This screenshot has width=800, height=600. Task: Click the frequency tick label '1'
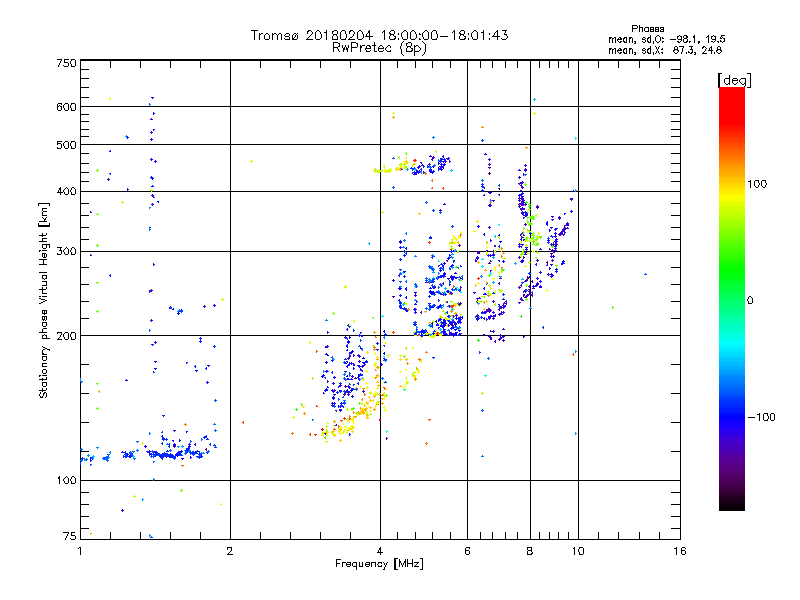click(x=80, y=551)
